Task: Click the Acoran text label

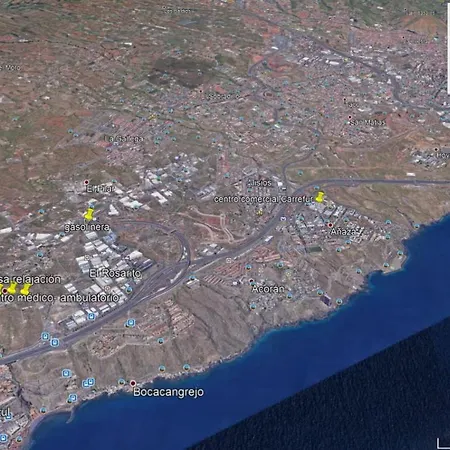Action: pos(268,289)
